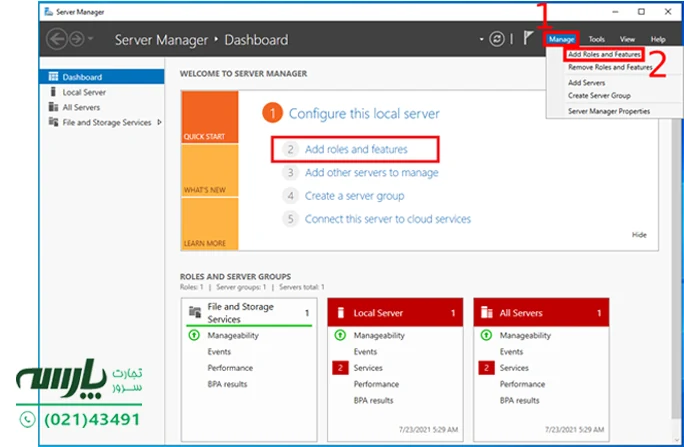Image resolution: width=684 pixels, height=447 pixels.
Task: Open the All Servers tile header
Action: click(541, 313)
